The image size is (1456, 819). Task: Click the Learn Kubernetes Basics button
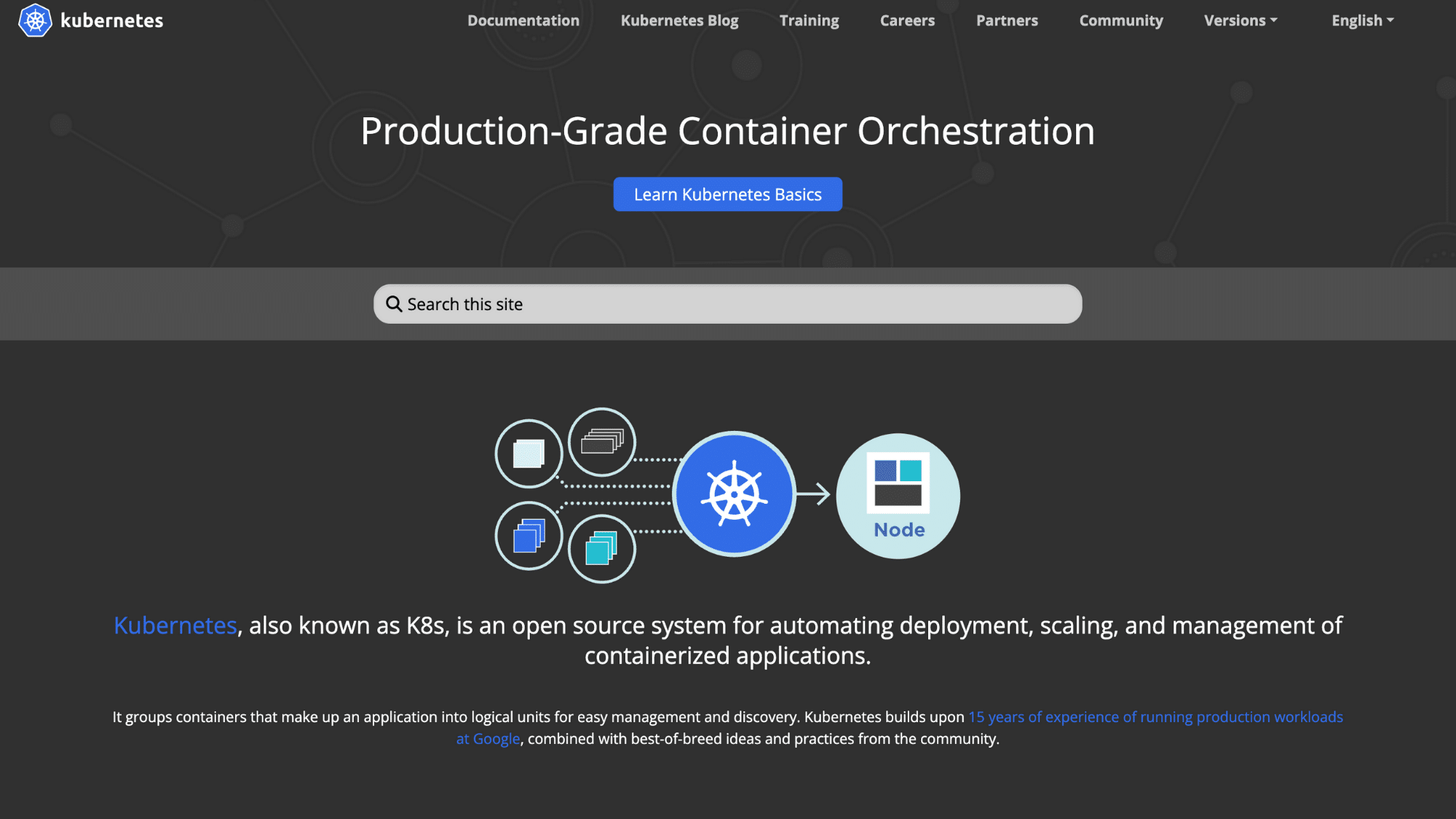727,194
